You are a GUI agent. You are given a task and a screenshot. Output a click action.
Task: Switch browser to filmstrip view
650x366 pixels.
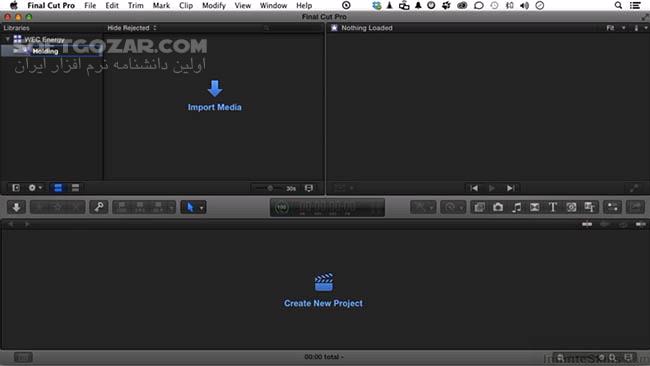58,188
